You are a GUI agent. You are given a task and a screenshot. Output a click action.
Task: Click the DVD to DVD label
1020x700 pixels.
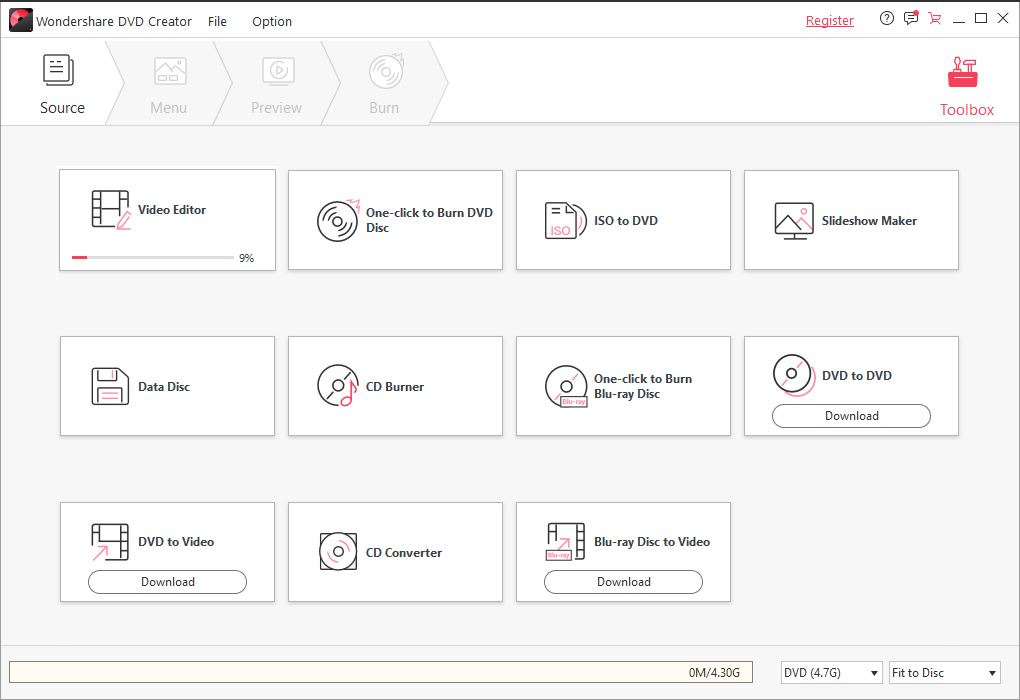tap(857, 375)
